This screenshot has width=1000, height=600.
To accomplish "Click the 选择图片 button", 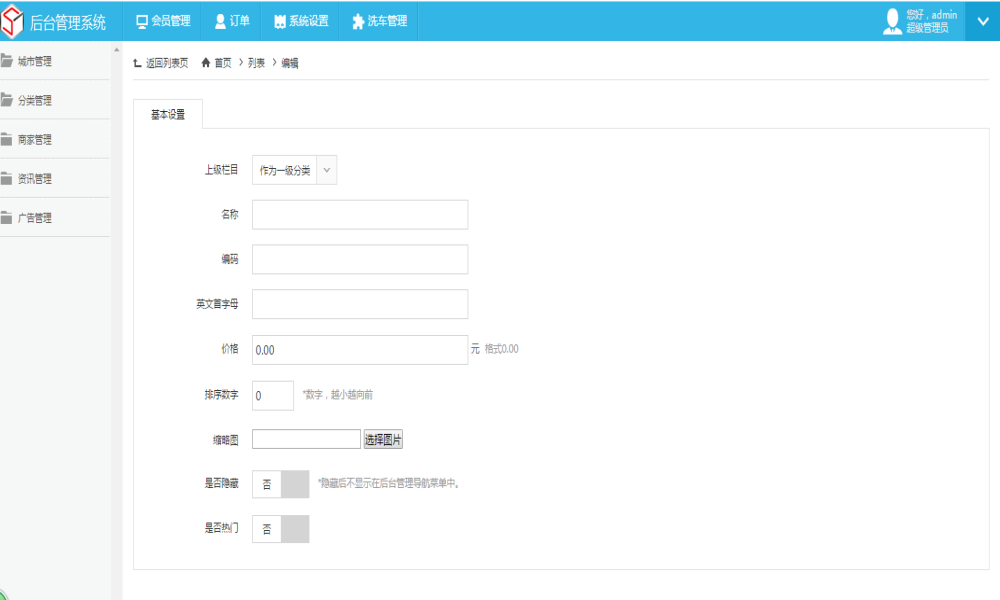I will (383, 439).
